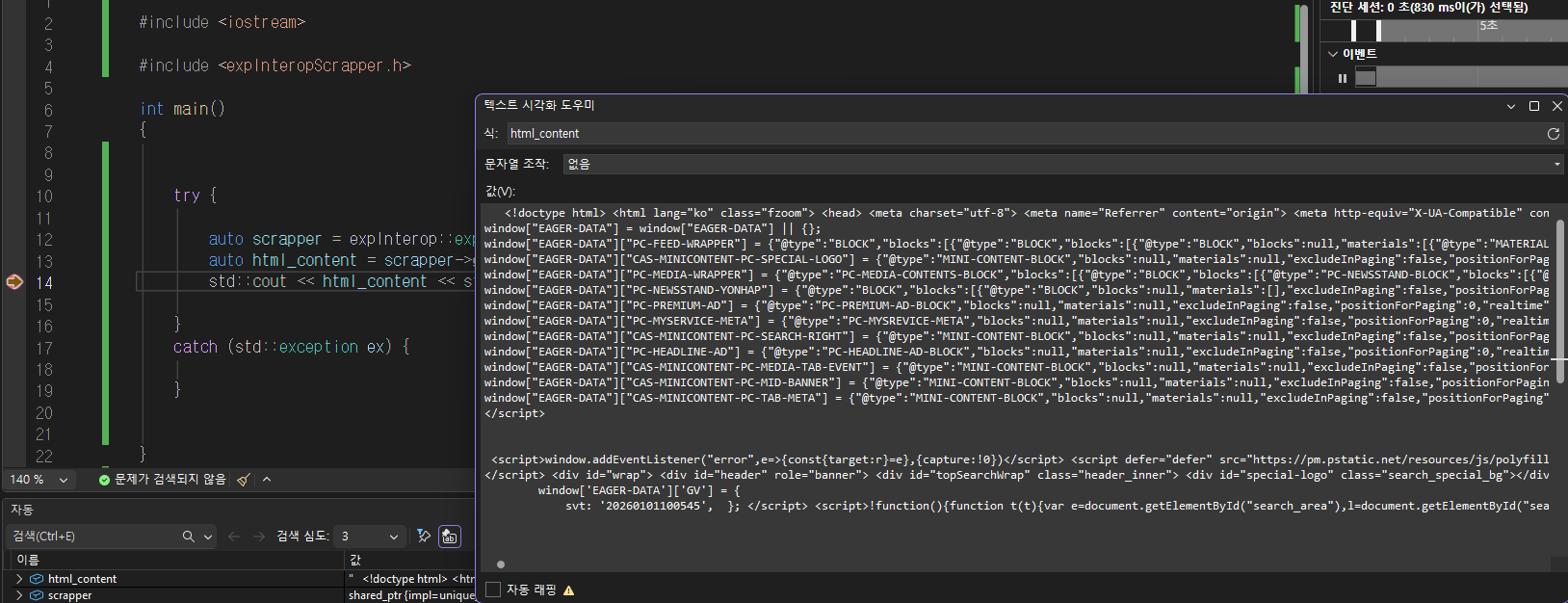Expand the html_content variable row
This screenshot has height=603, width=1568.
coord(18,579)
